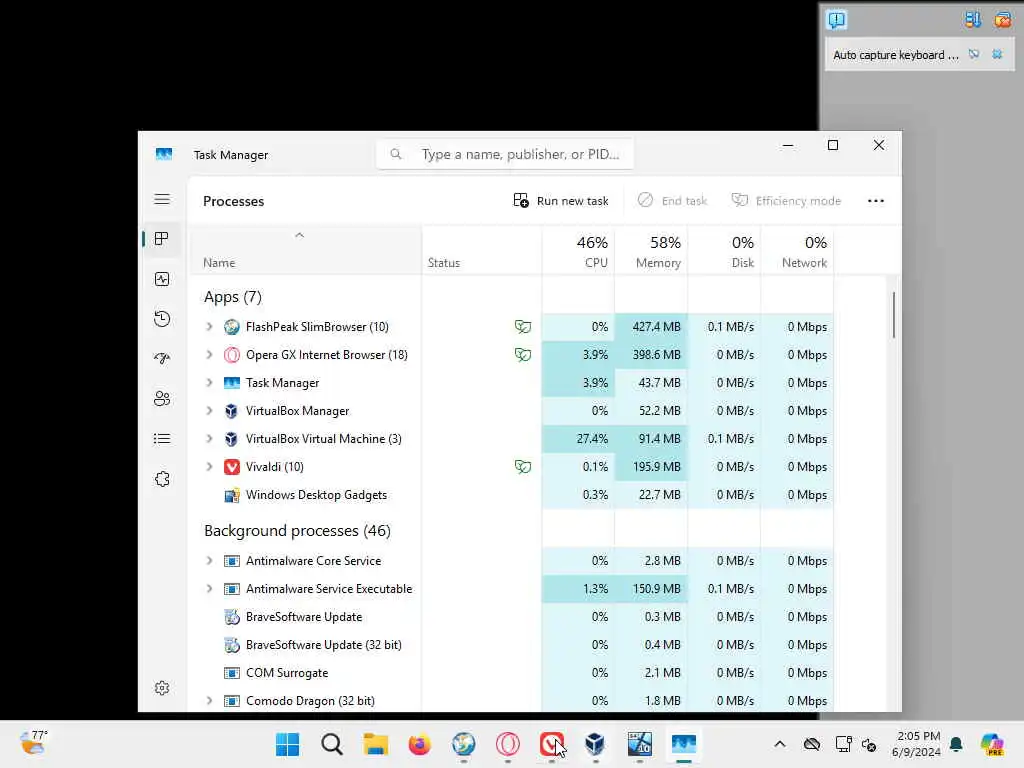
Task: Open Startup apps page in sidebar
Action: [x=162, y=359]
